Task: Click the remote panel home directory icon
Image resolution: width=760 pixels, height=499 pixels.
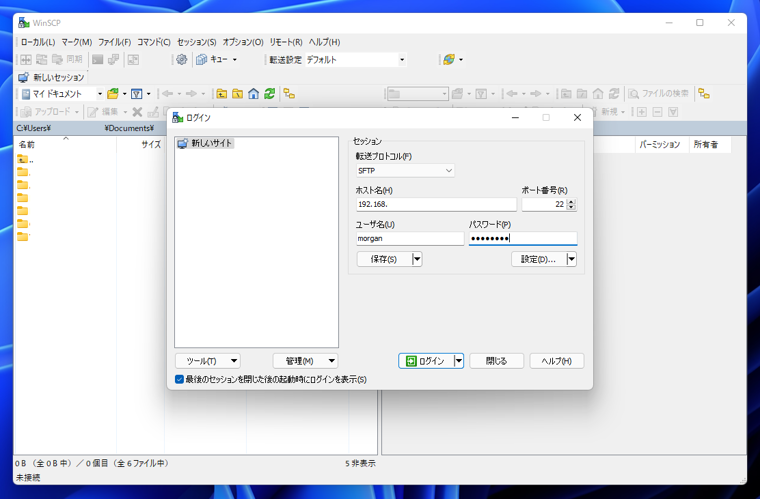Action: [x=598, y=94]
